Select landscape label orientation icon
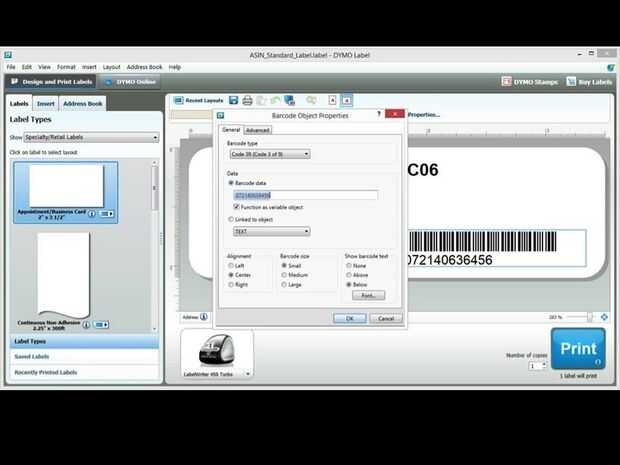 coord(346,100)
